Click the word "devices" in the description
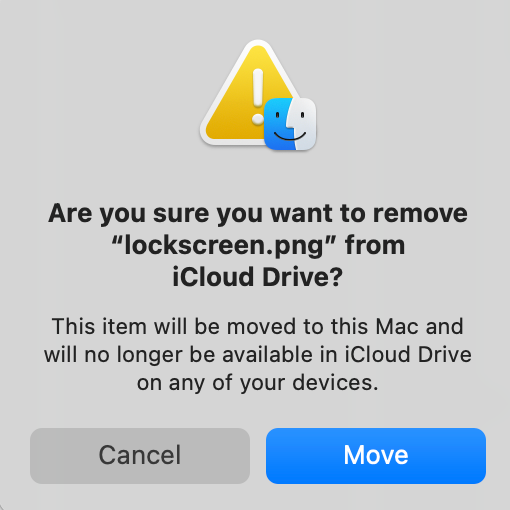 [x=332, y=382]
